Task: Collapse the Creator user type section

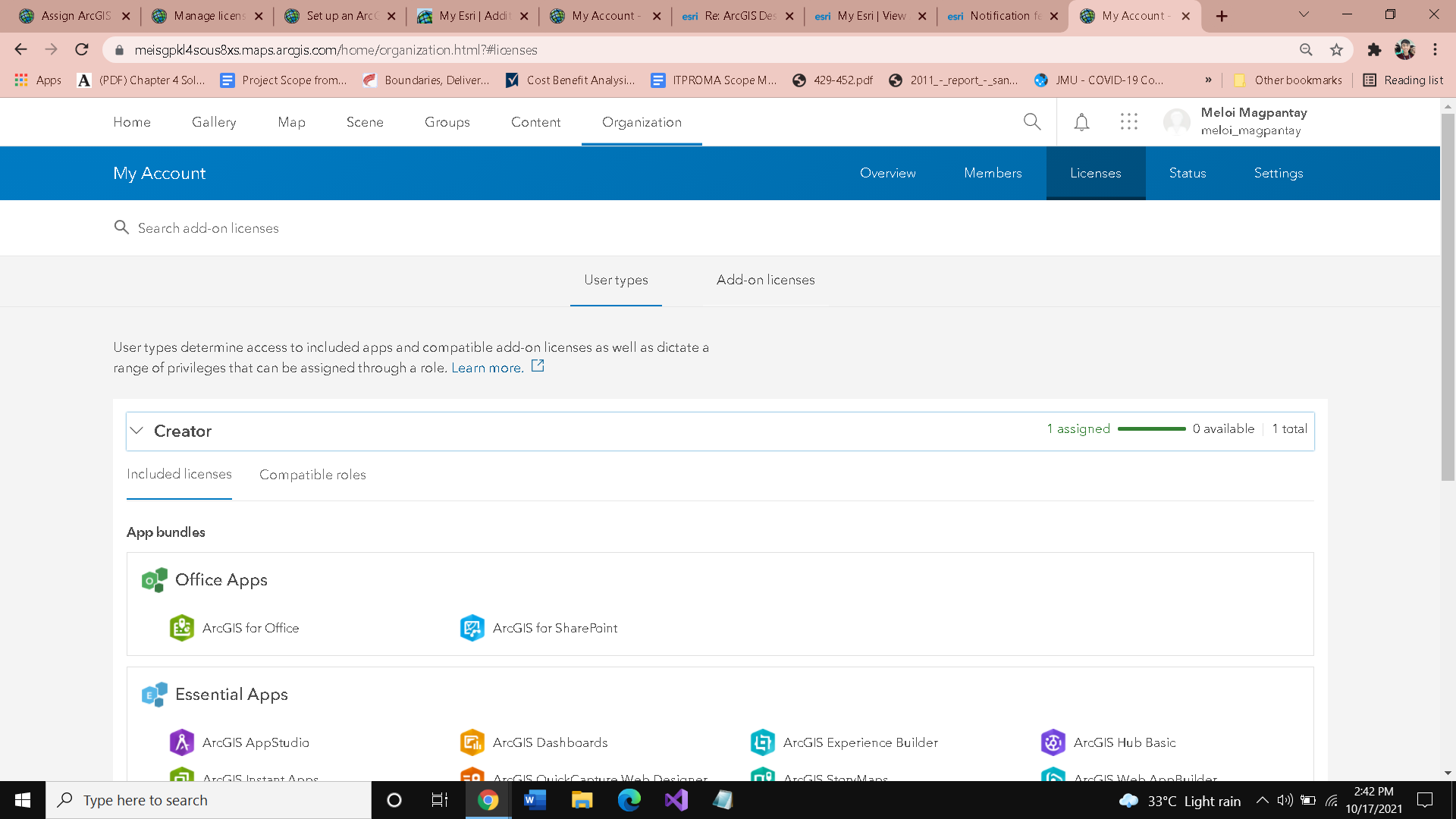Action: pos(136,431)
